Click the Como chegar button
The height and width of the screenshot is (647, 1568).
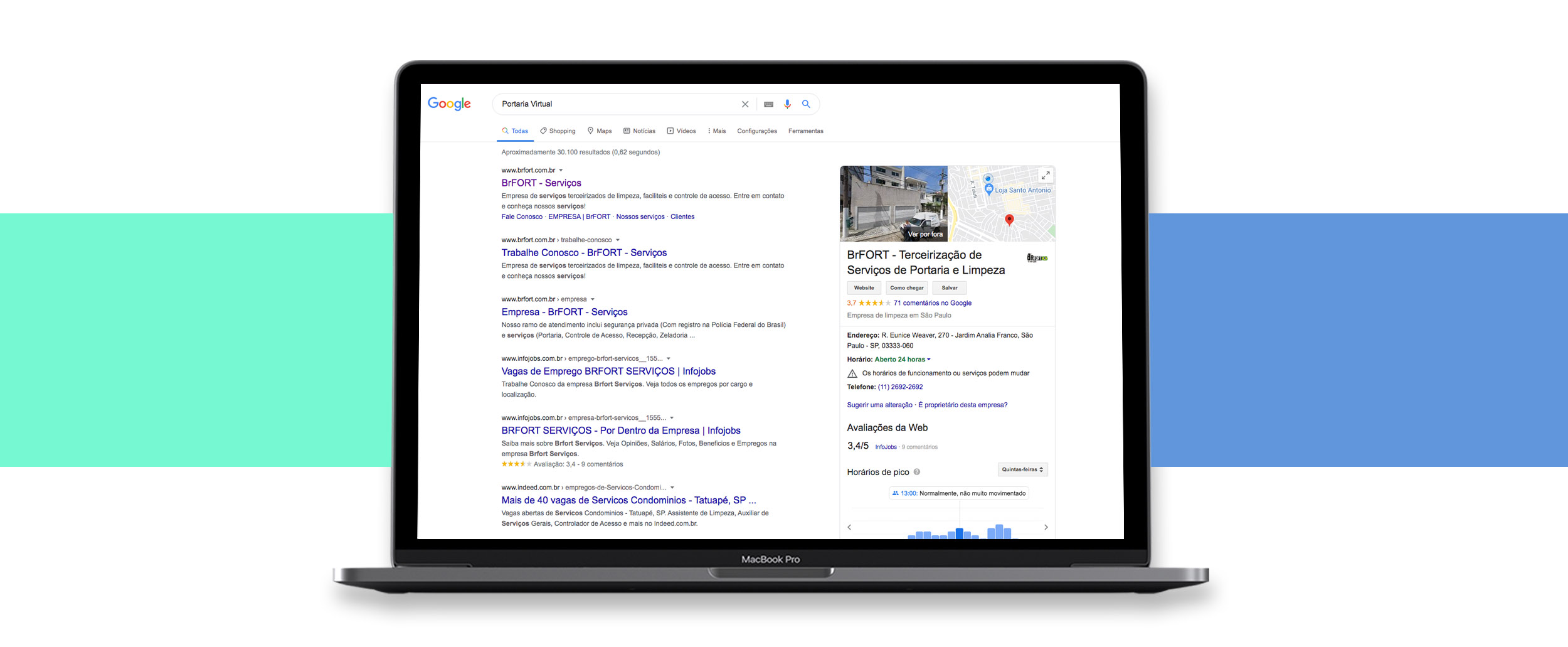click(906, 288)
